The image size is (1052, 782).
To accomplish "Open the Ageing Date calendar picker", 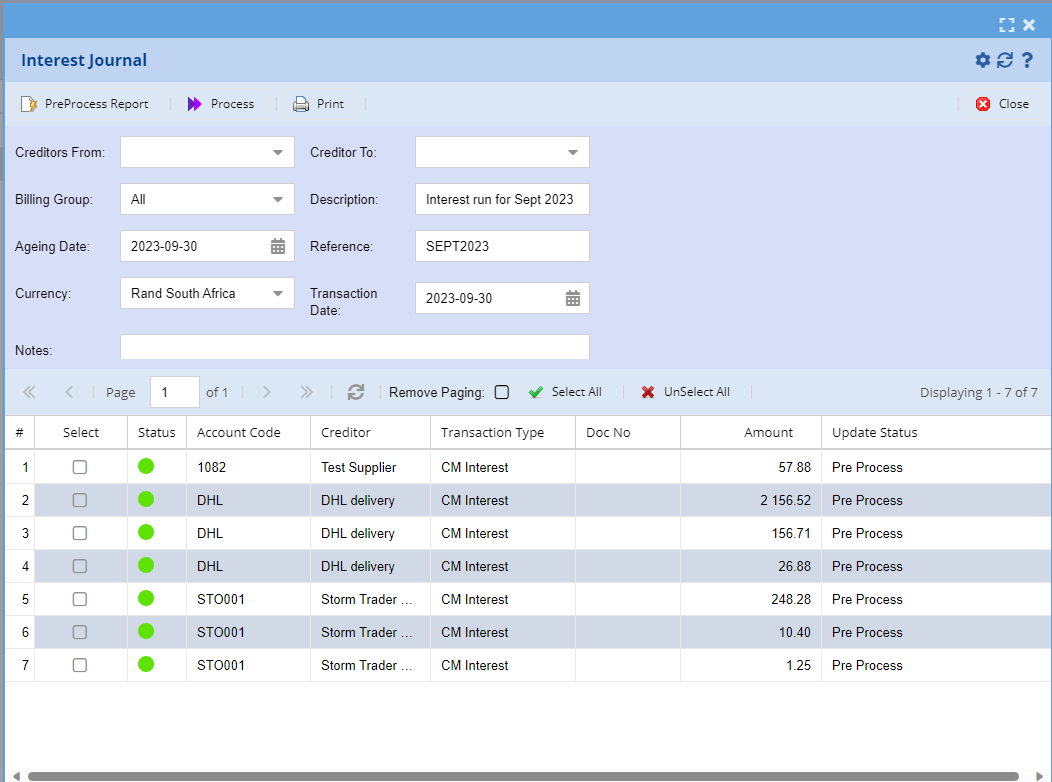I will point(278,246).
